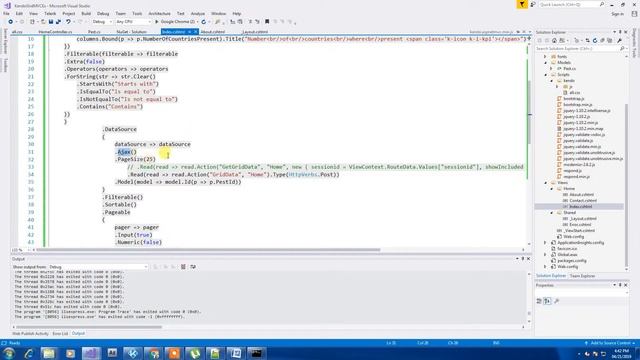Click the New Project toolbar icon
Viewport: 640px width, 360px height.
click(32, 22)
